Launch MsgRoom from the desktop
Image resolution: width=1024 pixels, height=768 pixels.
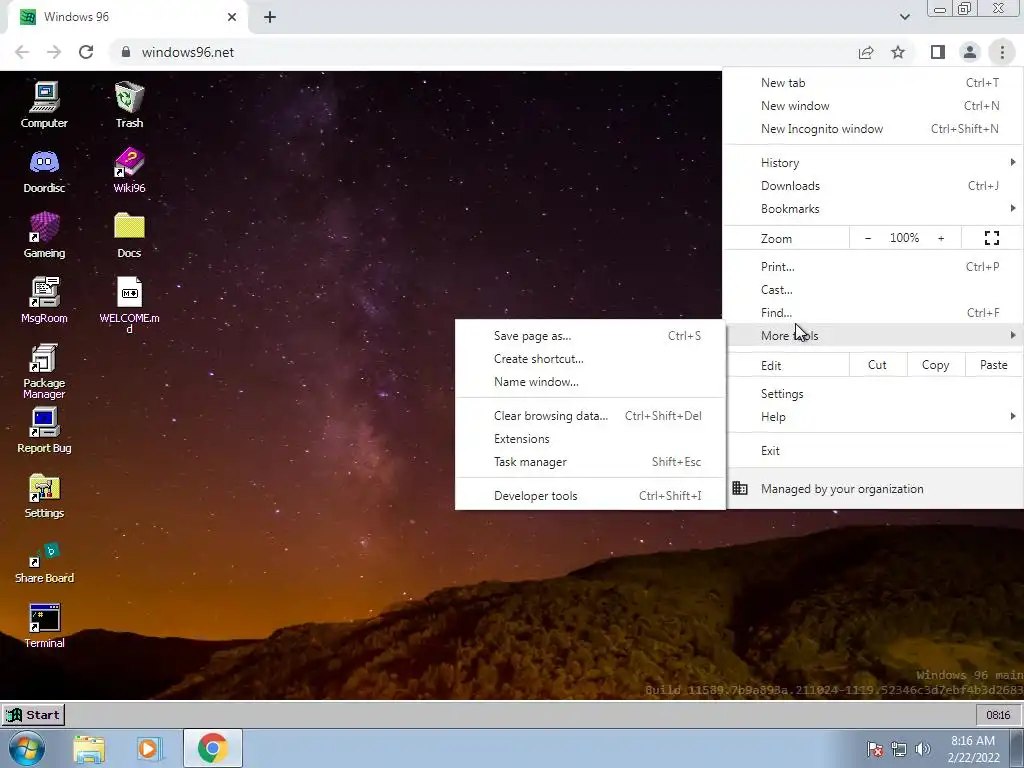click(44, 300)
